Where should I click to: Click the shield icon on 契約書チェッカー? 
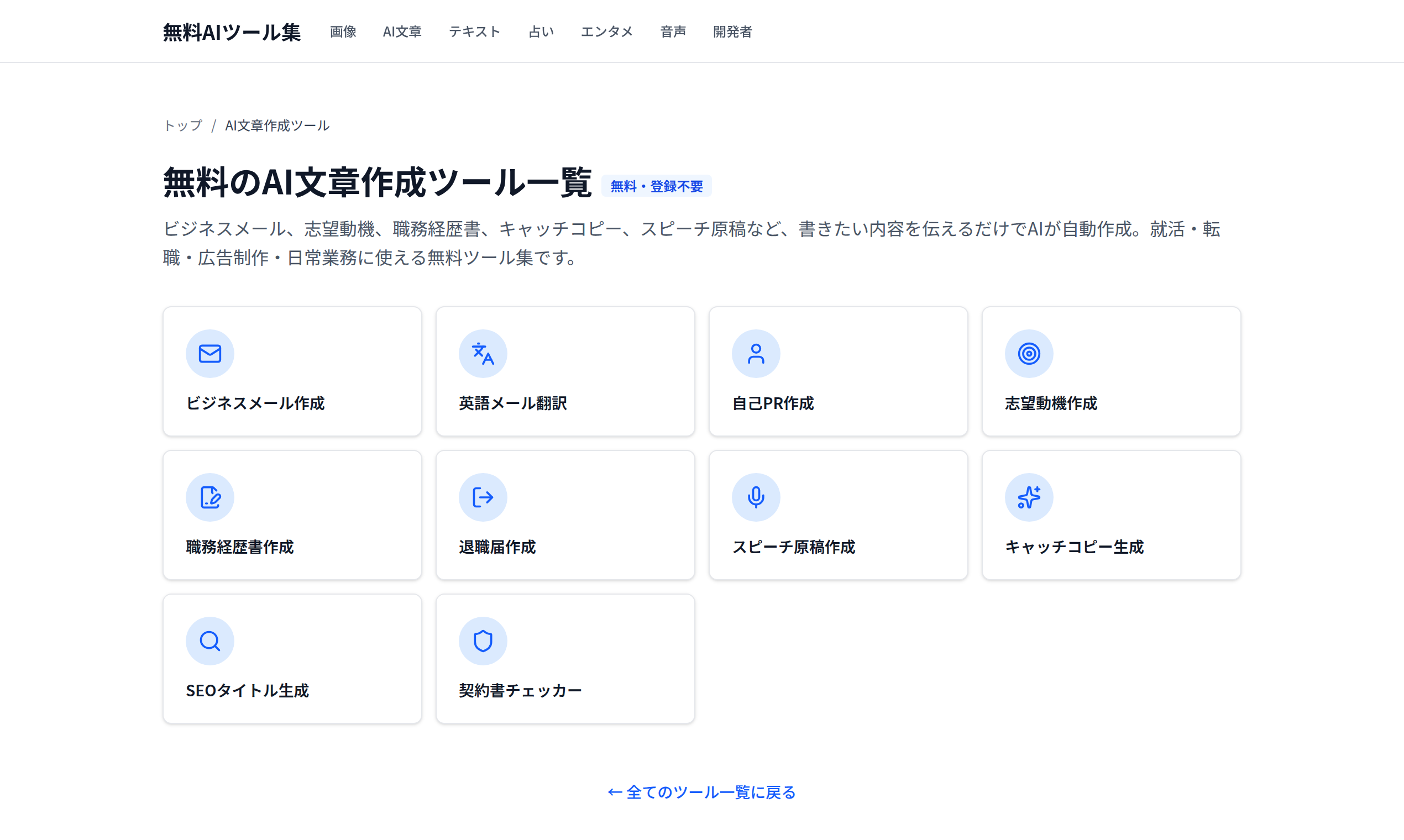tap(483, 641)
